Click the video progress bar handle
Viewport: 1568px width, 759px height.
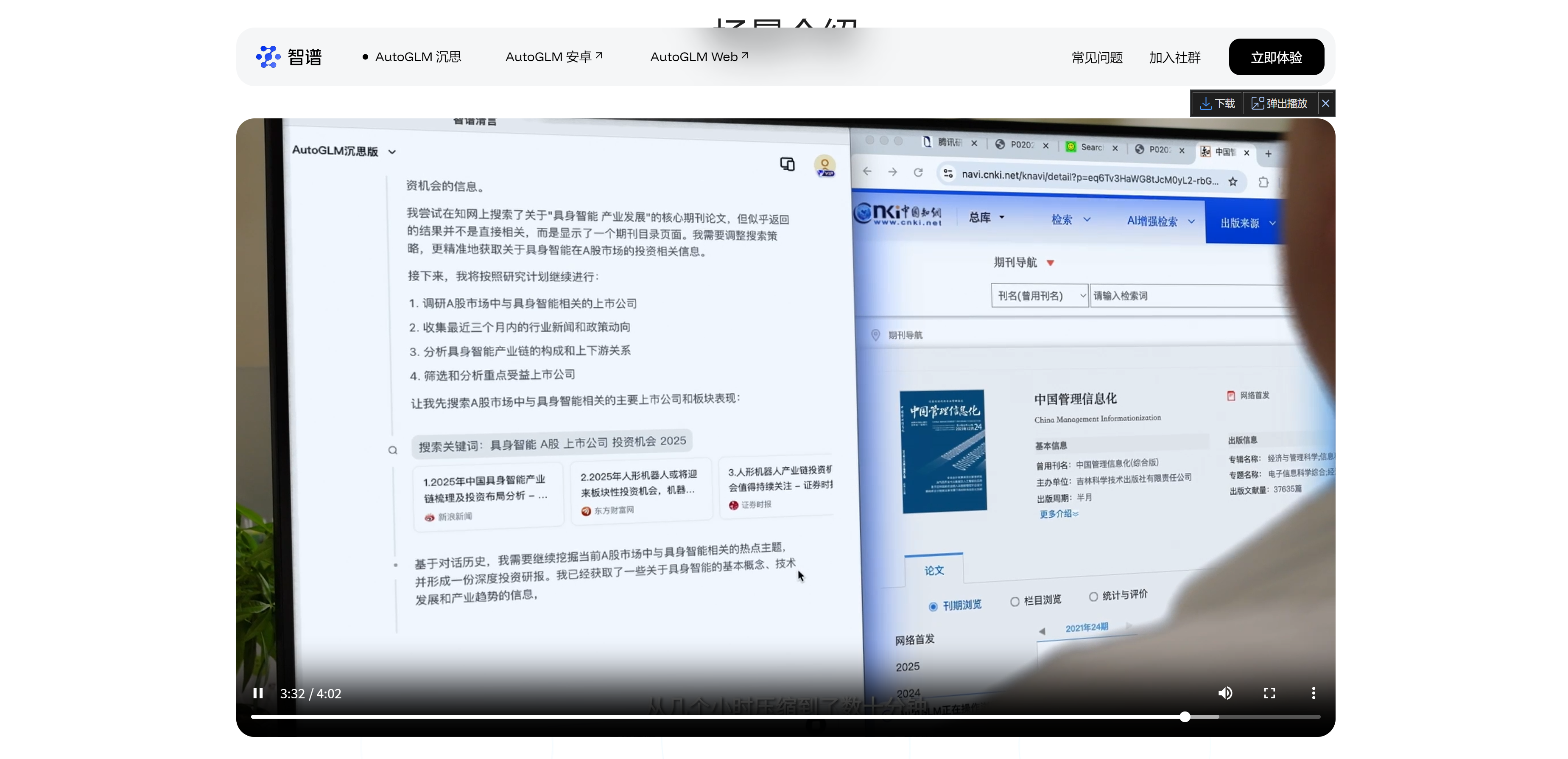[1185, 717]
